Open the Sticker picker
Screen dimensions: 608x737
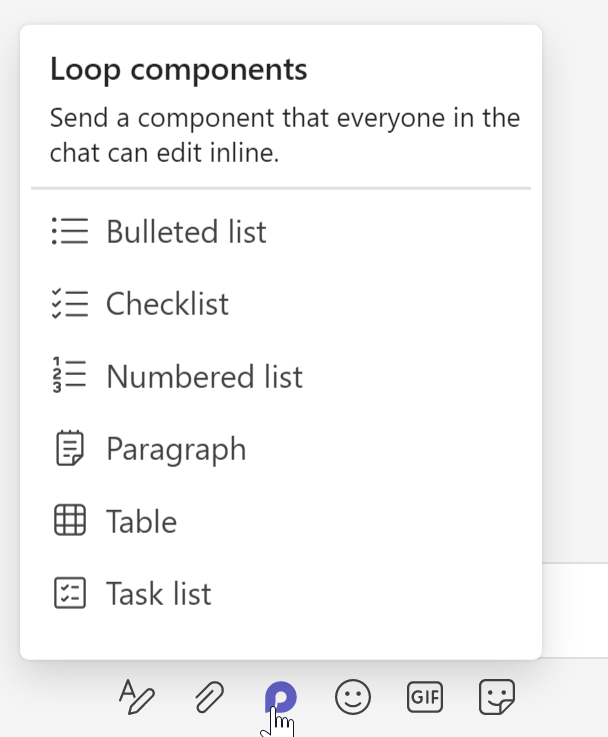(x=497, y=696)
